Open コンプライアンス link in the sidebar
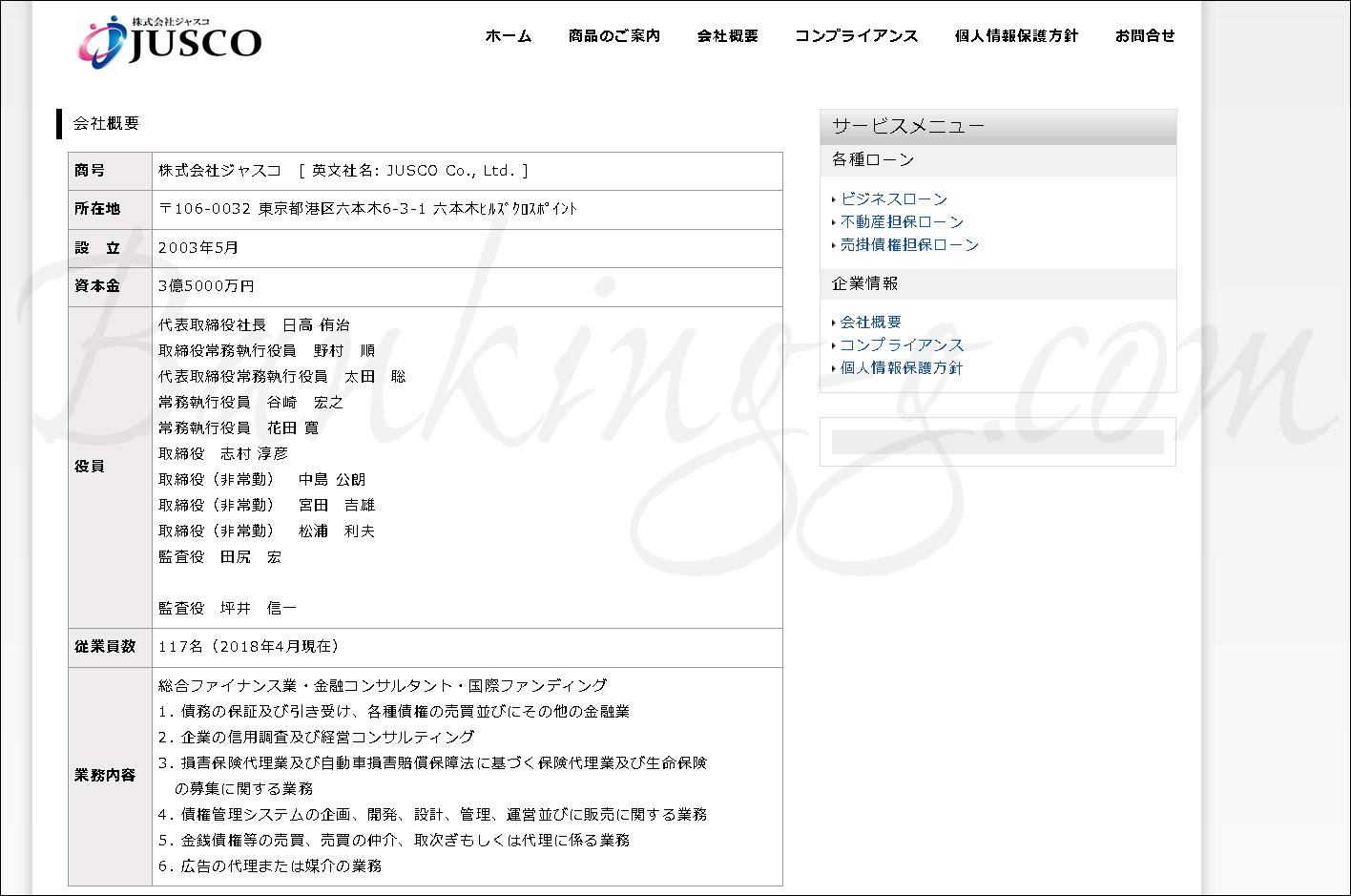The height and width of the screenshot is (896, 1351). (x=902, y=345)
